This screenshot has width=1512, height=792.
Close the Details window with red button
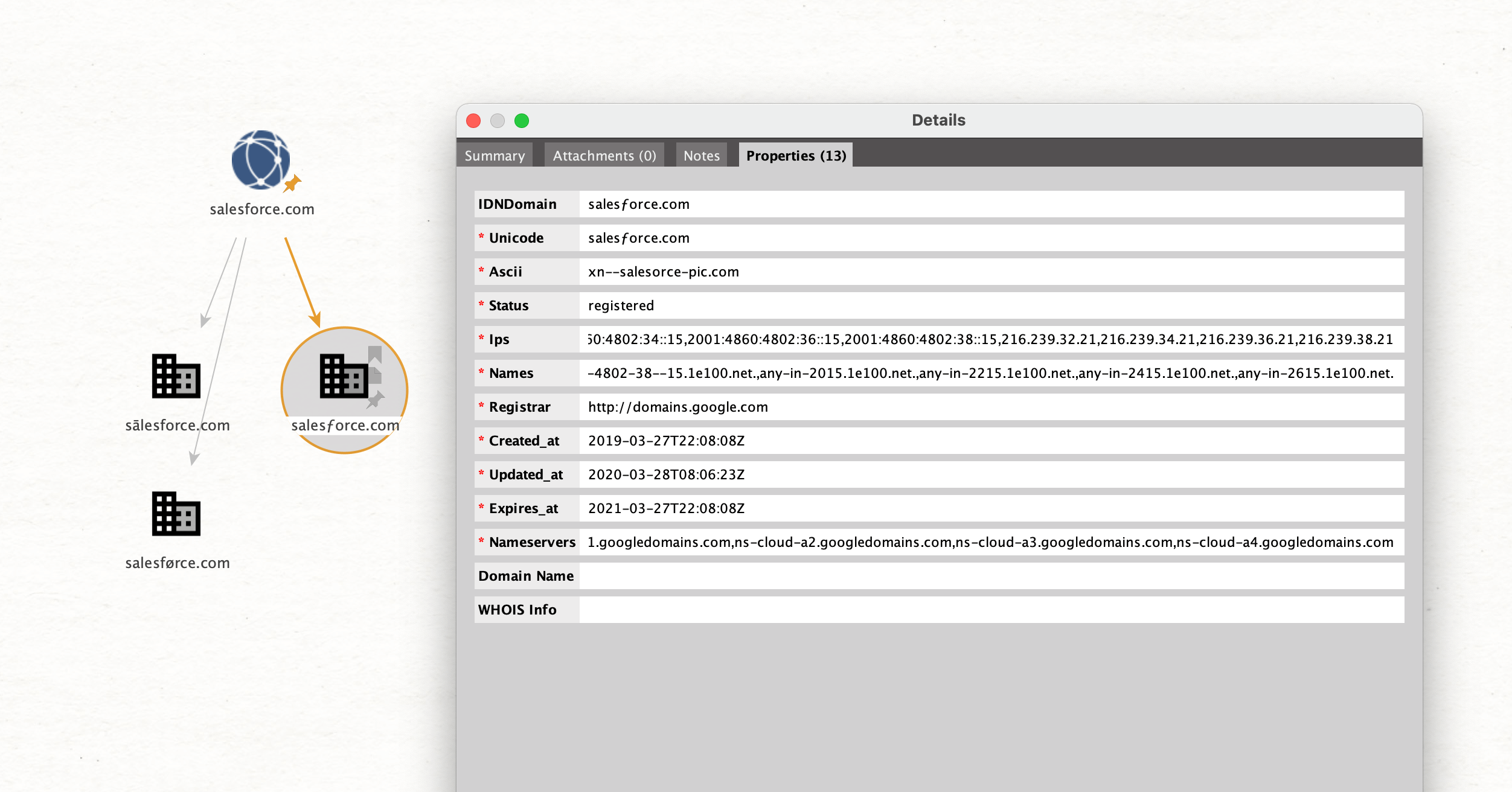click(473, 121)
